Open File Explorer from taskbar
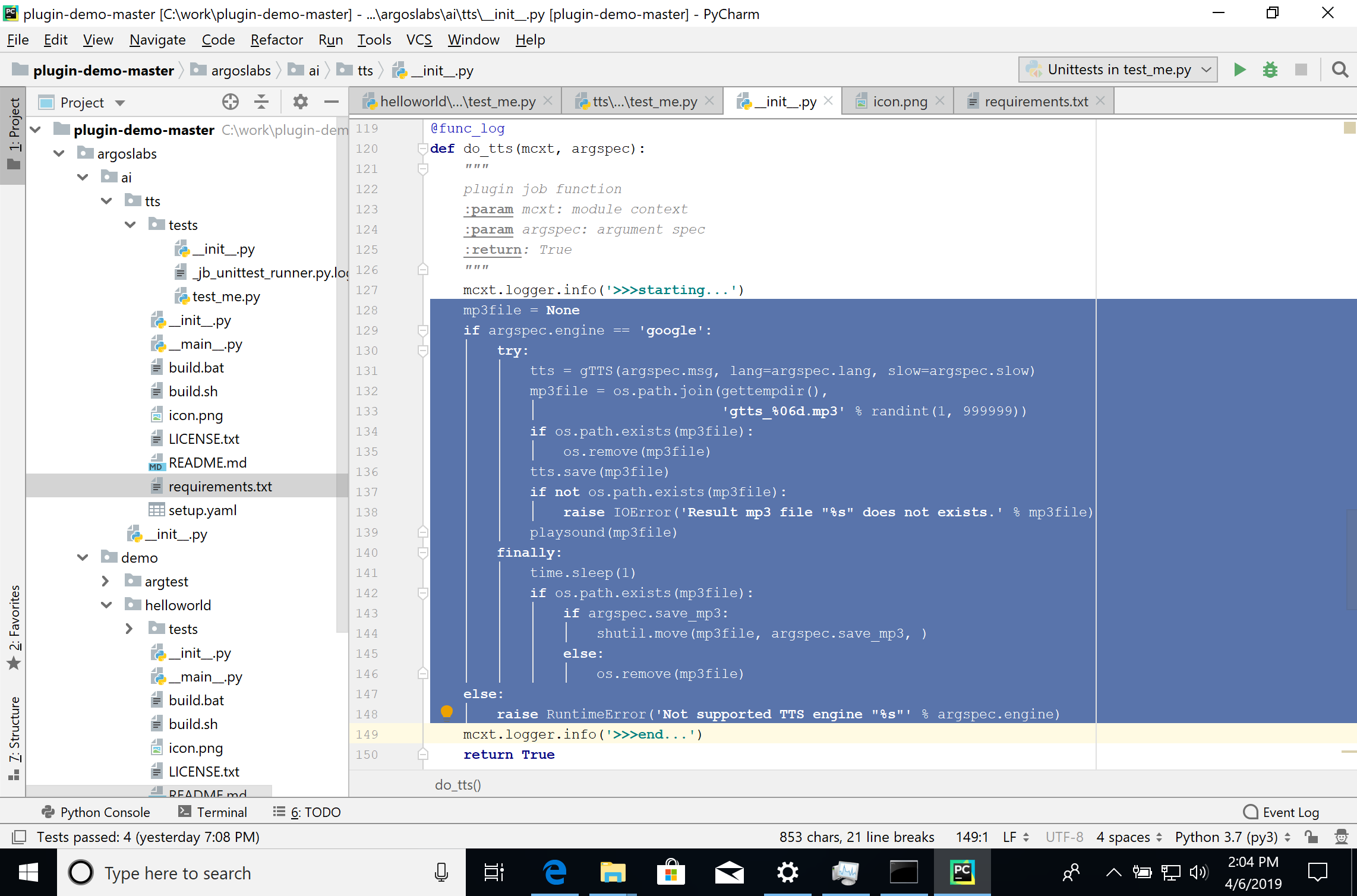This screenshot has height=896, width=1357. point(613,872)
